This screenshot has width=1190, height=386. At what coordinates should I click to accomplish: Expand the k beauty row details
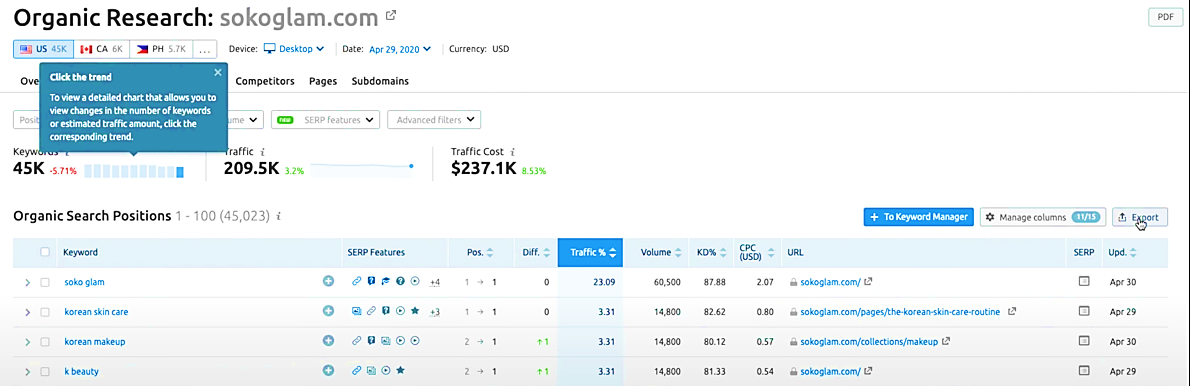click(27, 372)
